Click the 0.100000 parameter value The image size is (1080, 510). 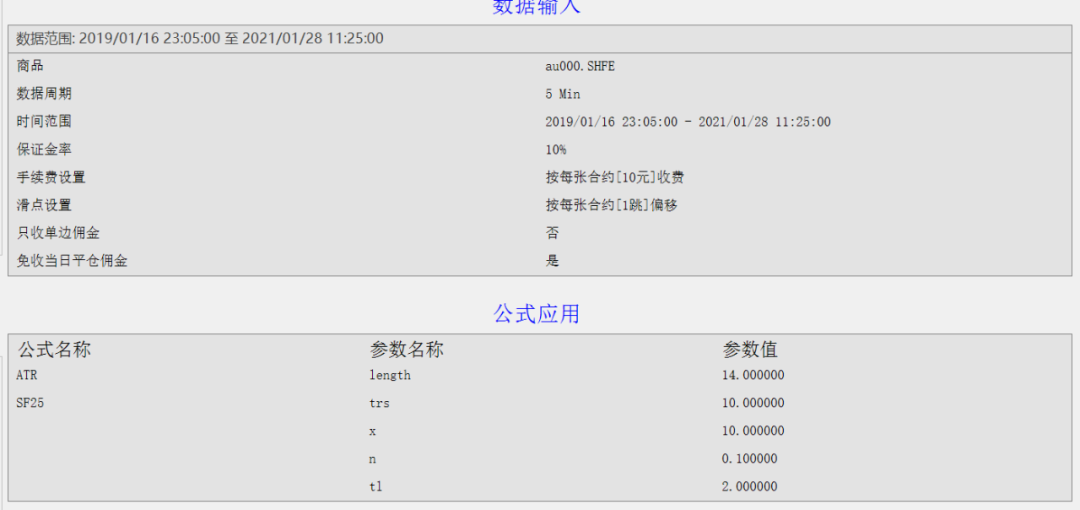750,459
